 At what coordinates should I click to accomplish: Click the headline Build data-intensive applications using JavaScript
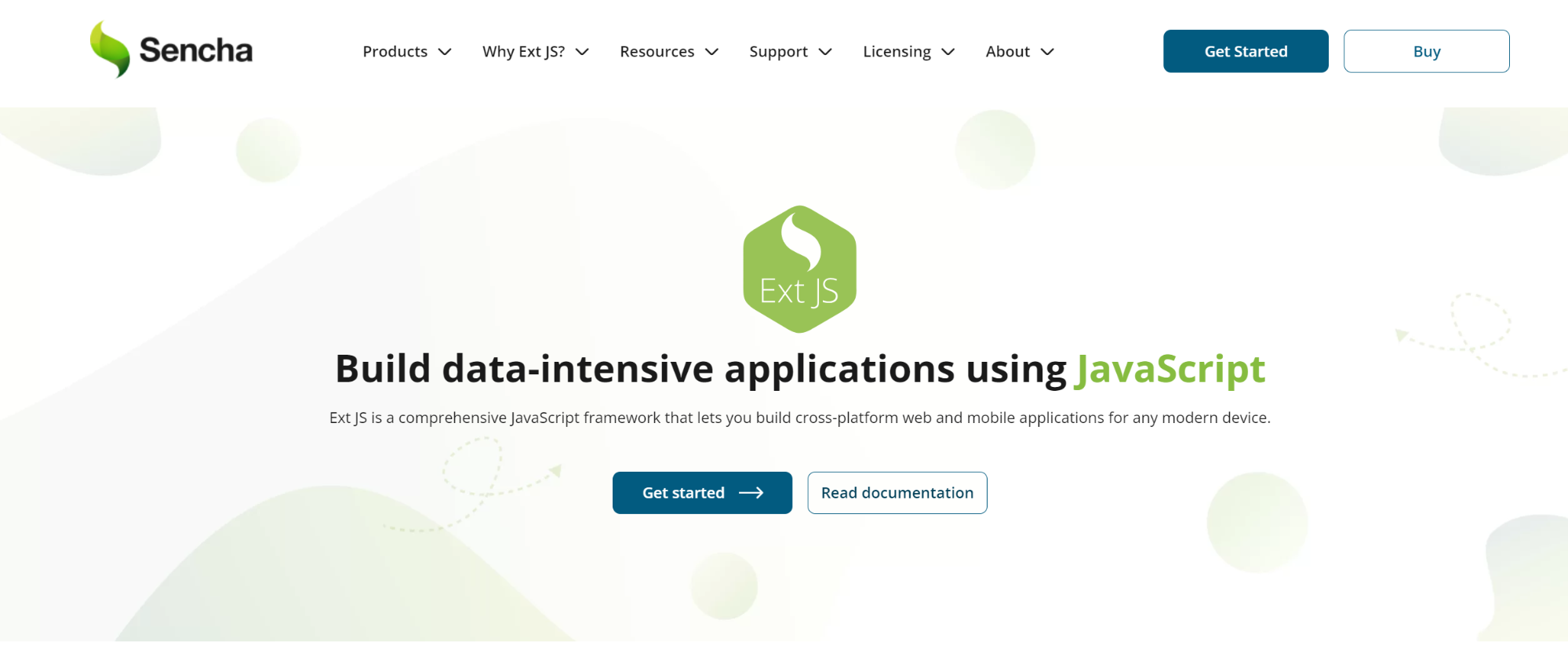tap(800, 369)
